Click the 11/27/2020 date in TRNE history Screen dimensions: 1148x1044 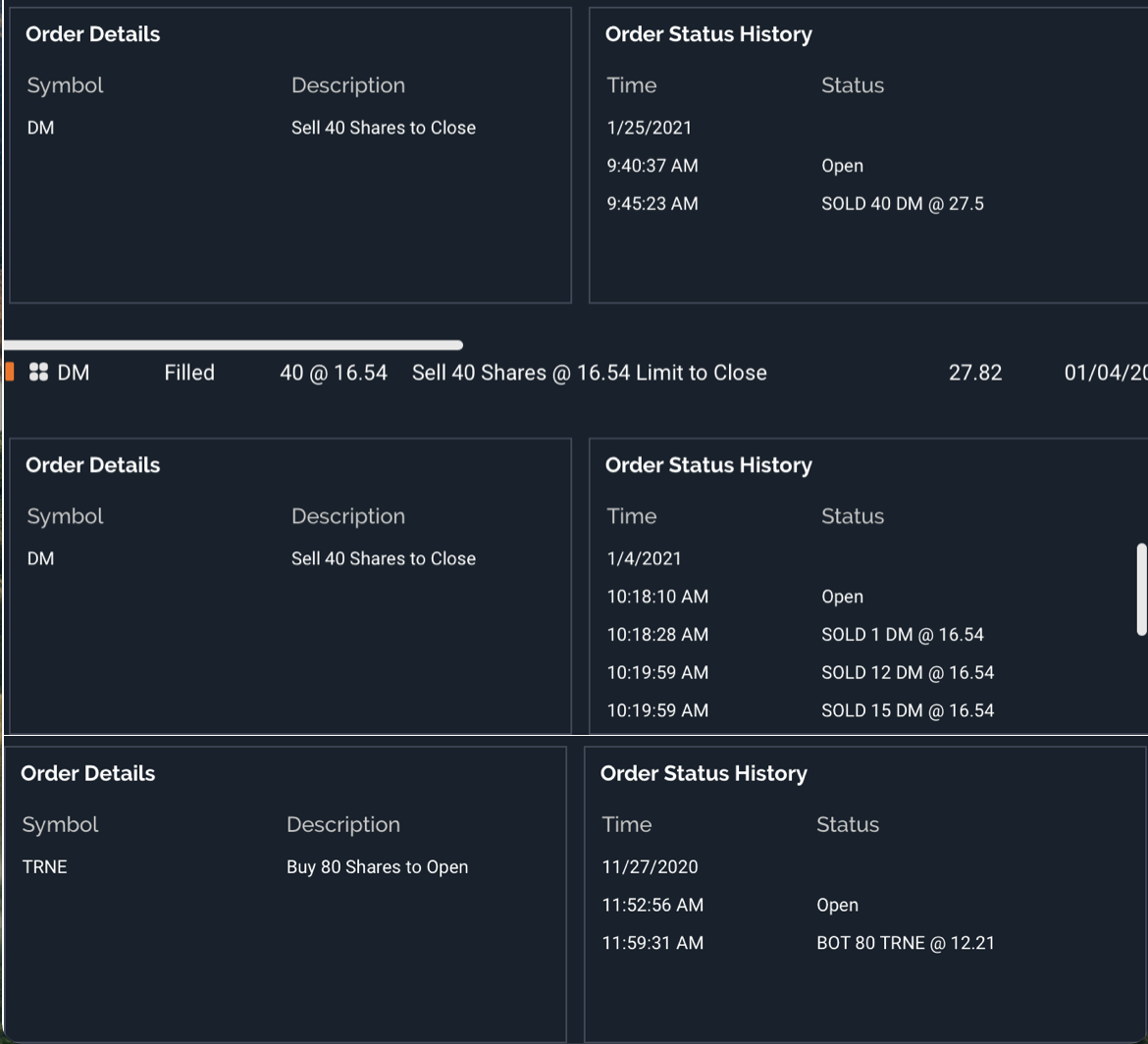tap(650, 867)
